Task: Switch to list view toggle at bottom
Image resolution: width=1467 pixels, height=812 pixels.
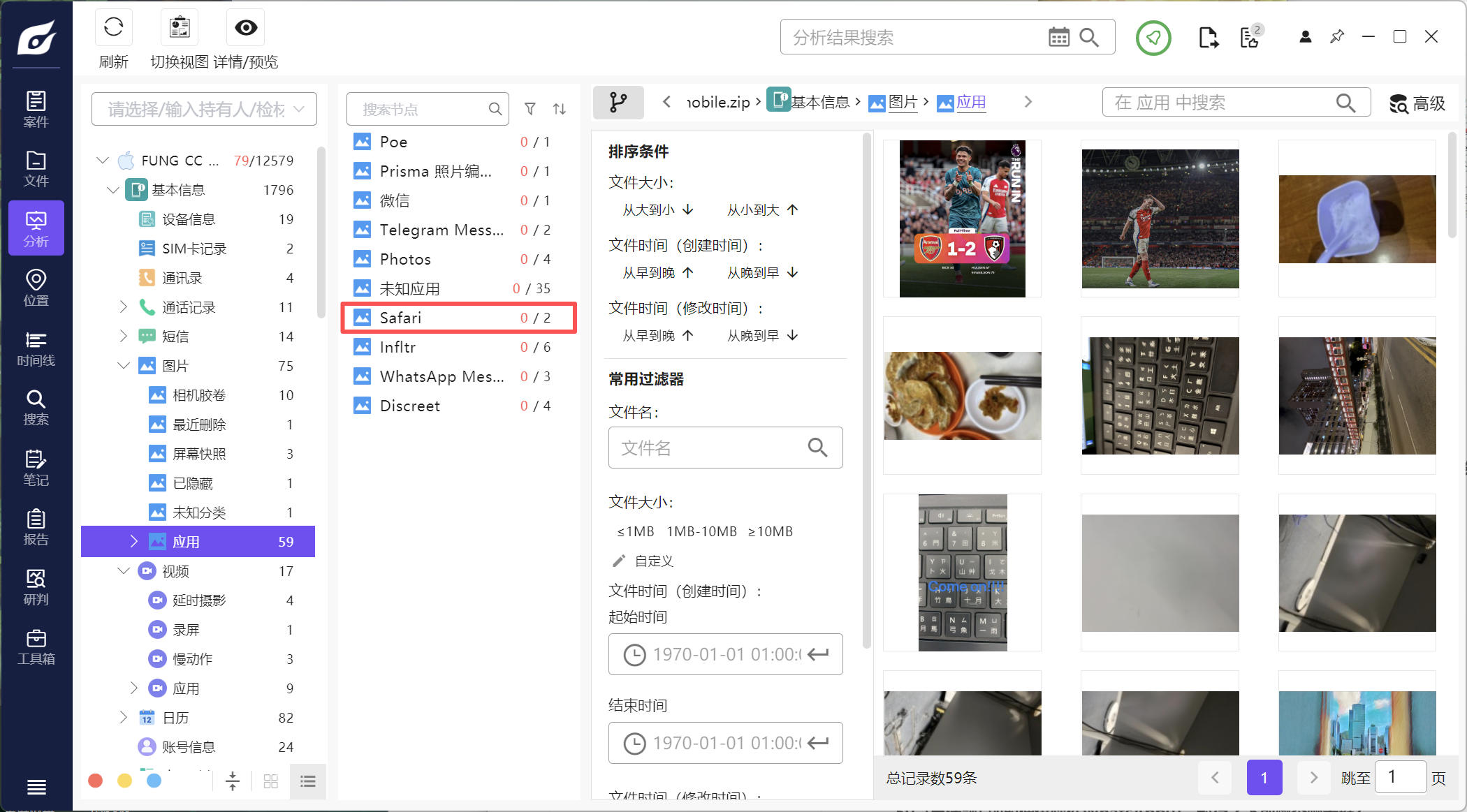Action: click(307, 781)
